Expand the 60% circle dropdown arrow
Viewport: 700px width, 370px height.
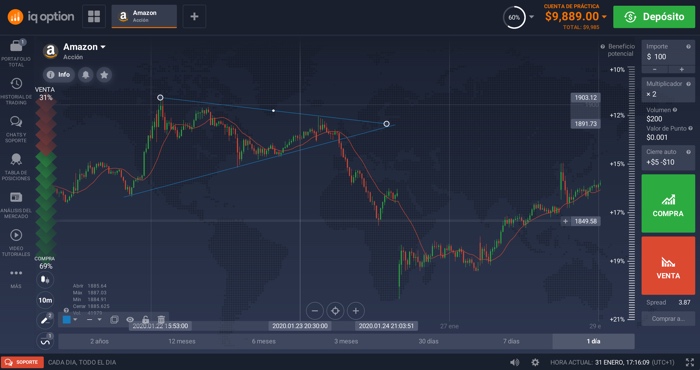pos(531,17)
